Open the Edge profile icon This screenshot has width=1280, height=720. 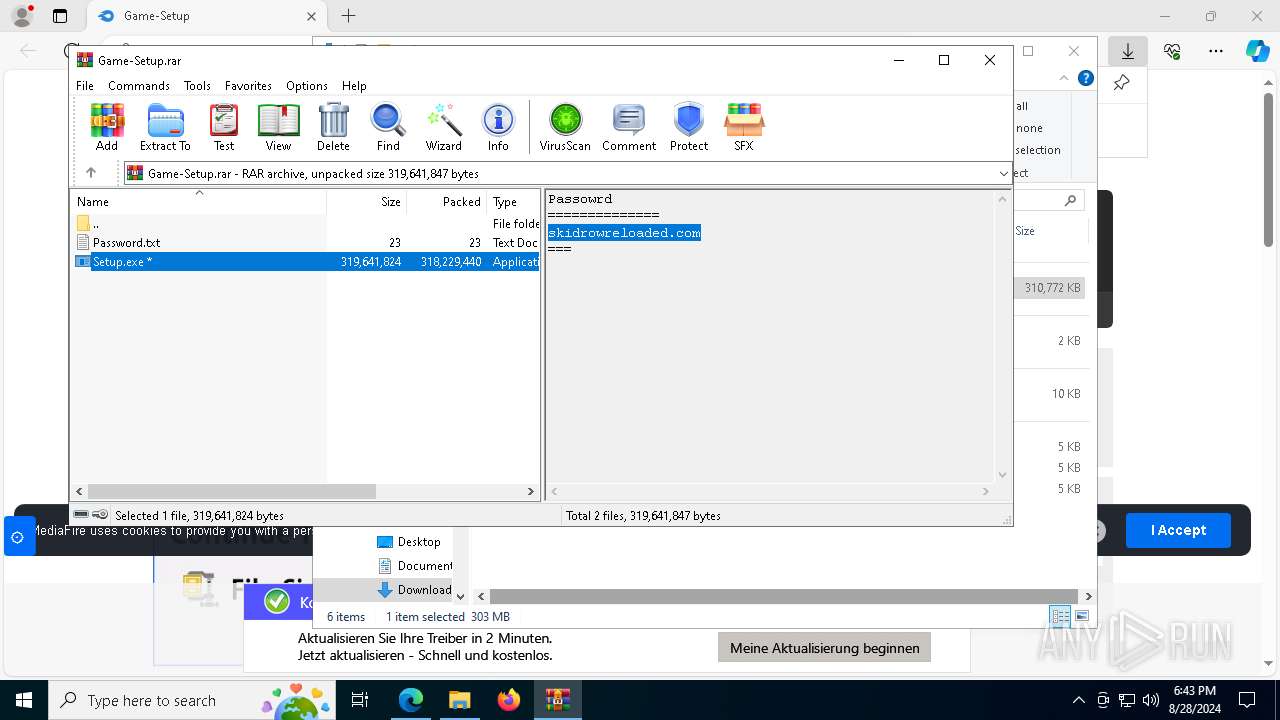21,16
